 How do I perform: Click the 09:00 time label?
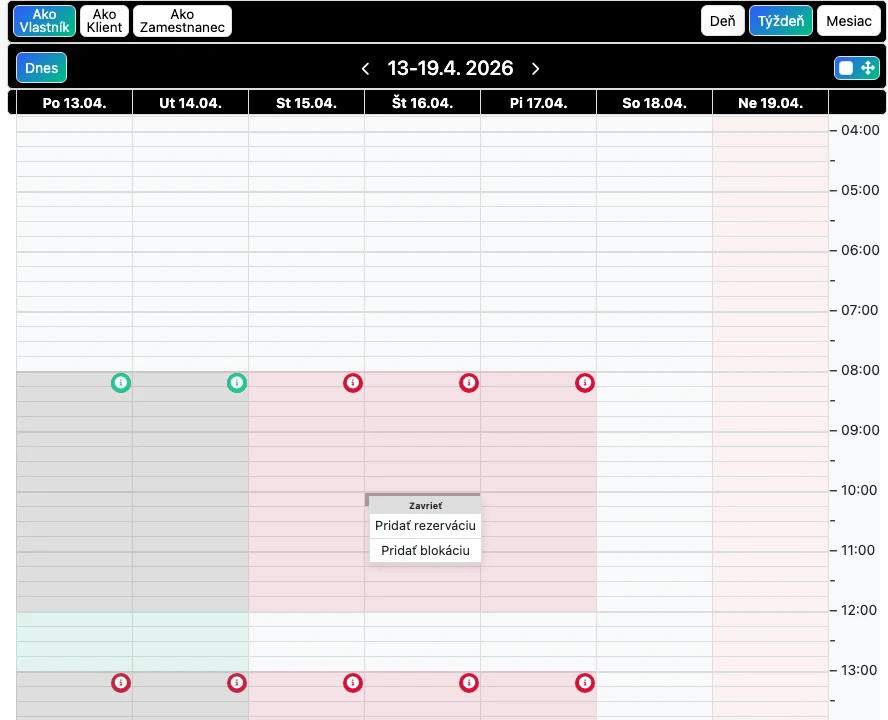click(860, 431)
